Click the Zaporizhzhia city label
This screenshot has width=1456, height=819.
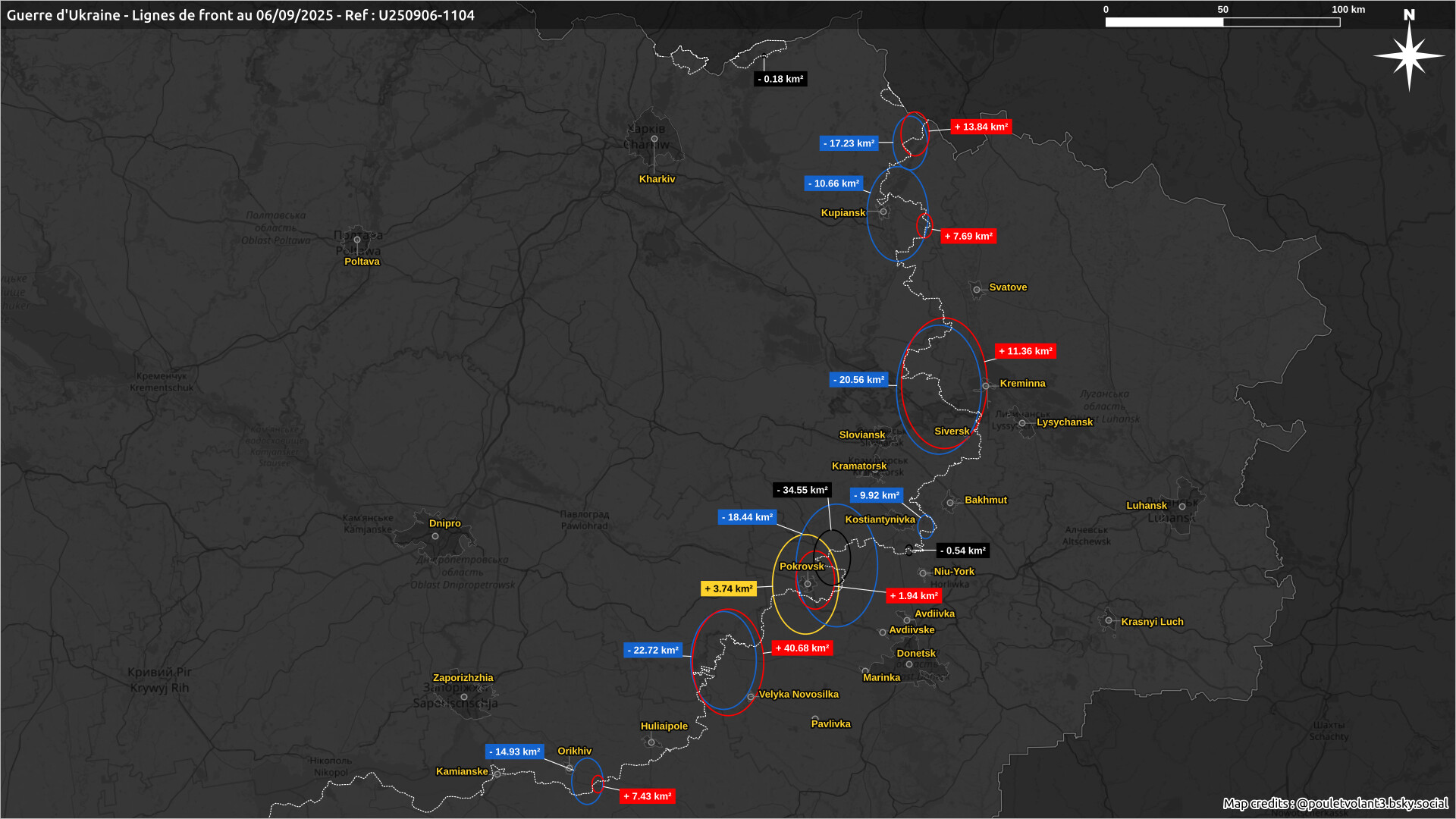(463, 678)
